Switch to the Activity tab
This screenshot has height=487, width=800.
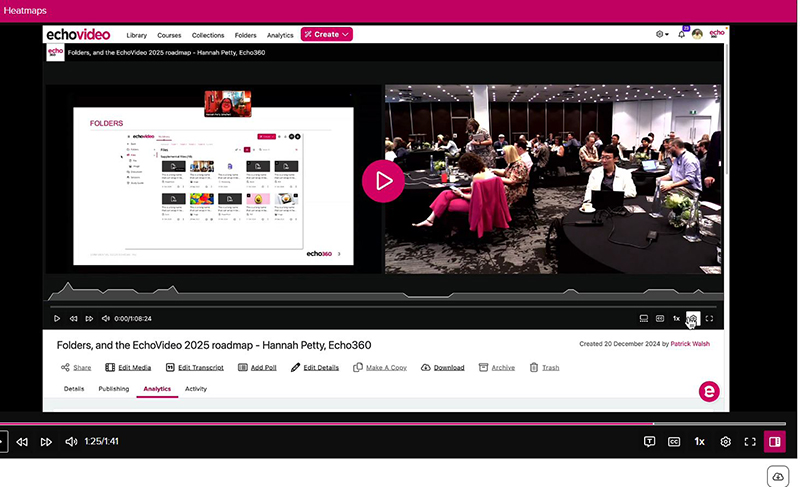(x=196, y=389)
